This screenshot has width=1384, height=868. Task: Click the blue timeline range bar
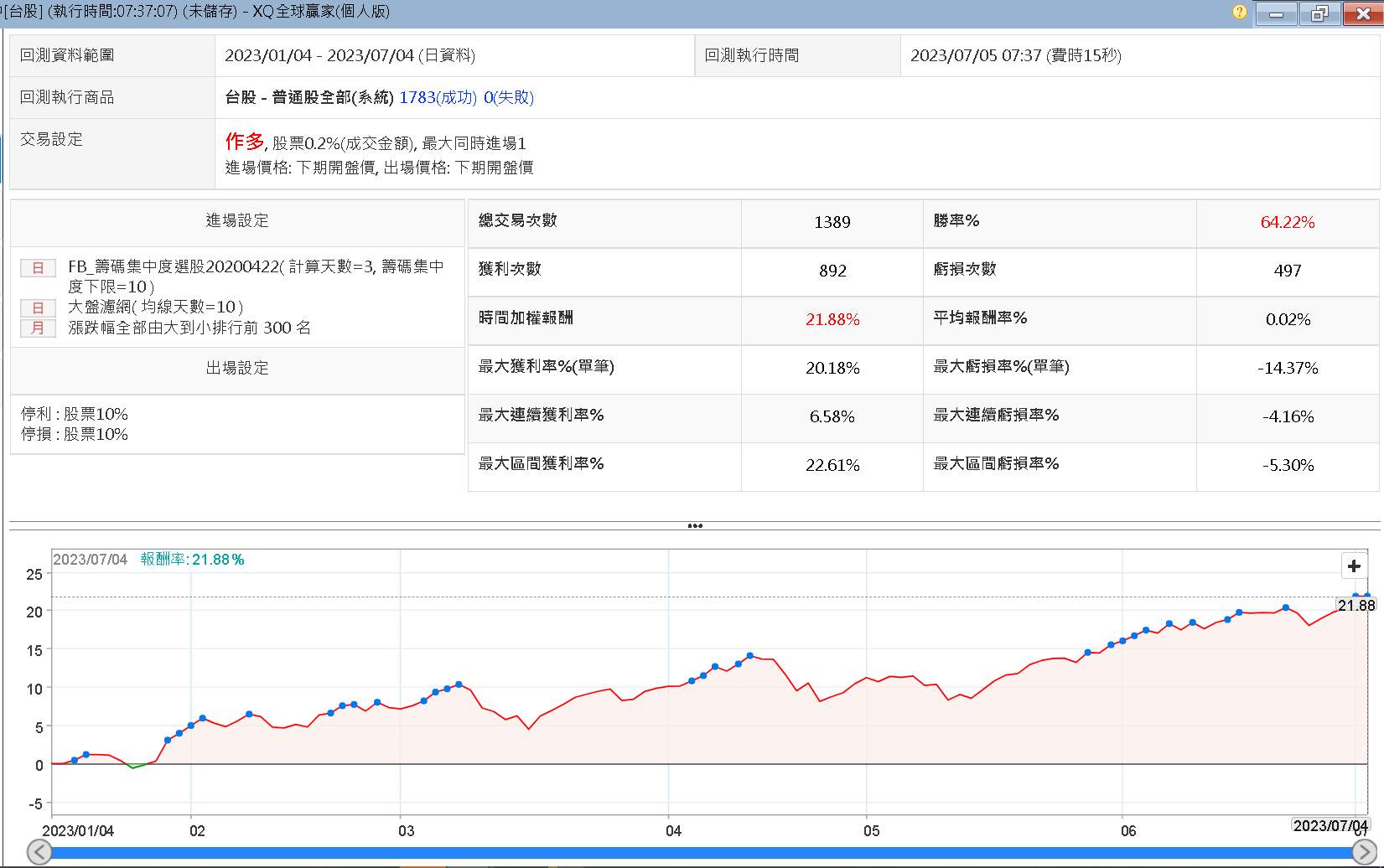(701, 853)
